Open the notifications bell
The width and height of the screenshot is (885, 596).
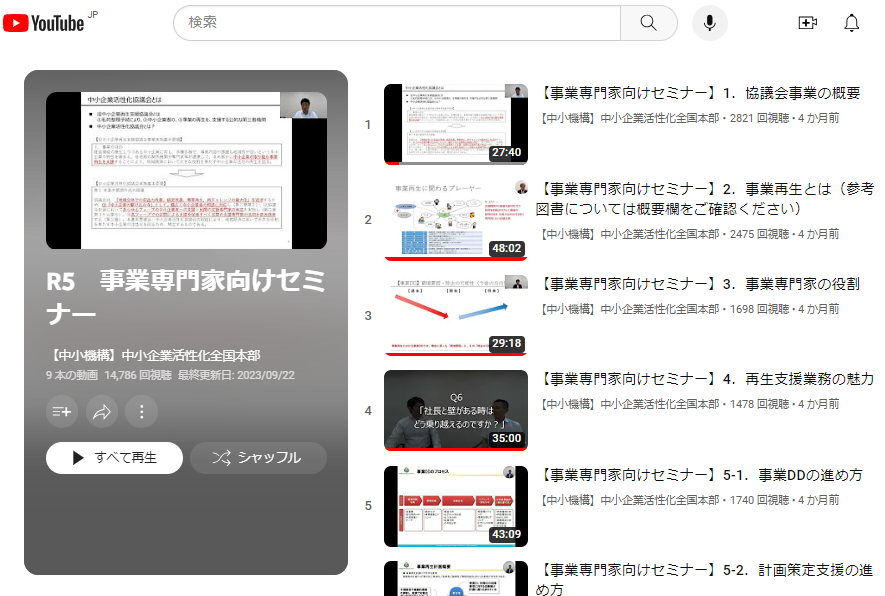(x=851, y=23)
